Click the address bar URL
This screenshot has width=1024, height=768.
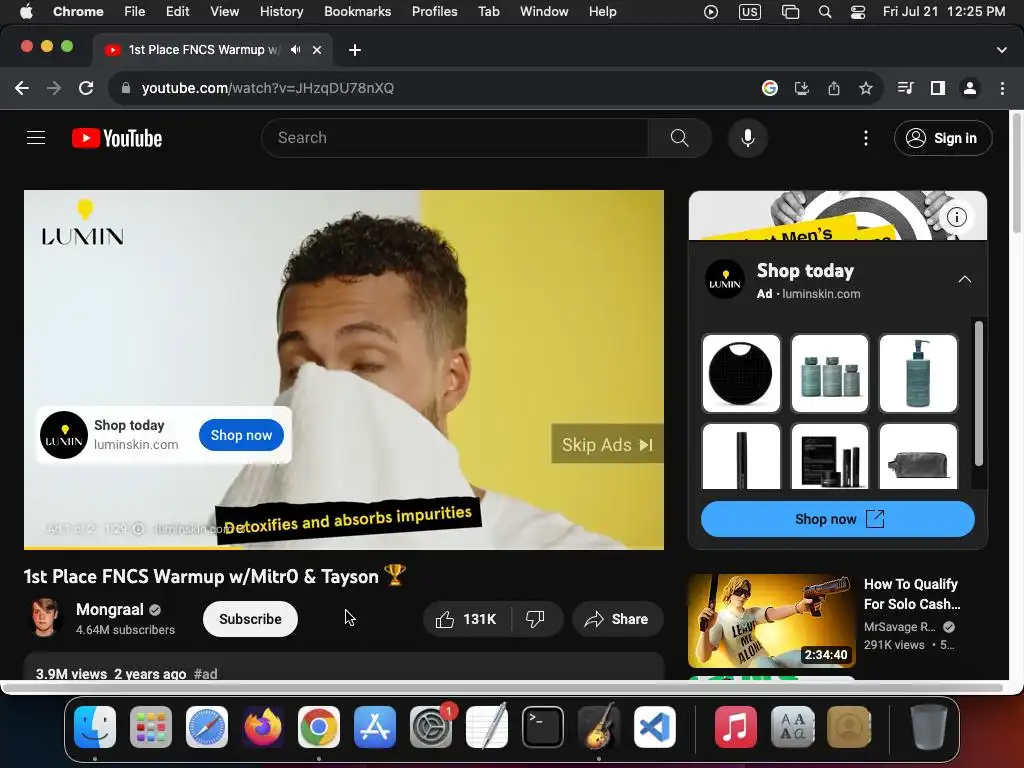[268, 88]
